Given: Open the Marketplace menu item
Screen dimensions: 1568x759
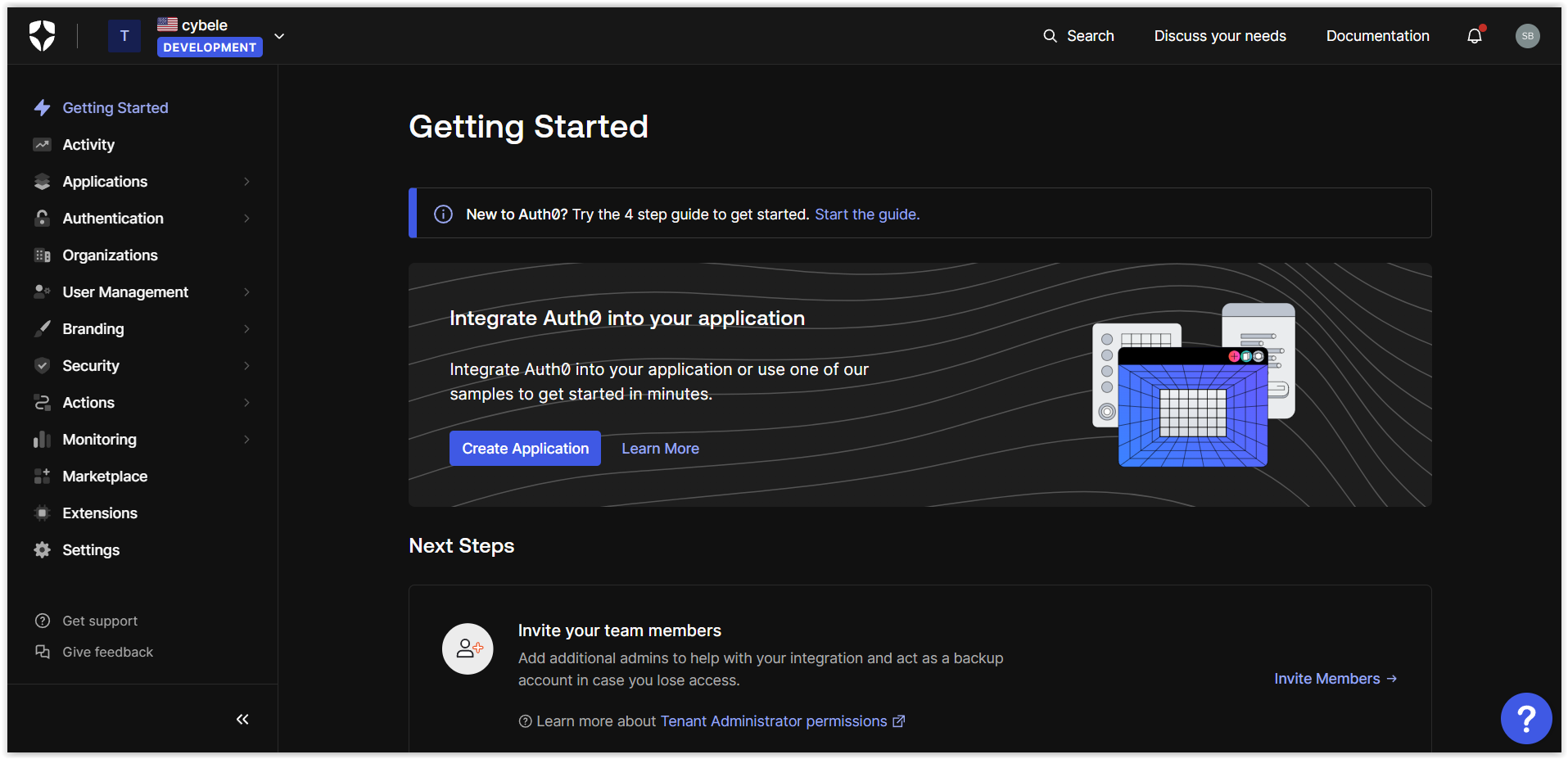Looking at the screenshot, I should (x=105, y=477).
